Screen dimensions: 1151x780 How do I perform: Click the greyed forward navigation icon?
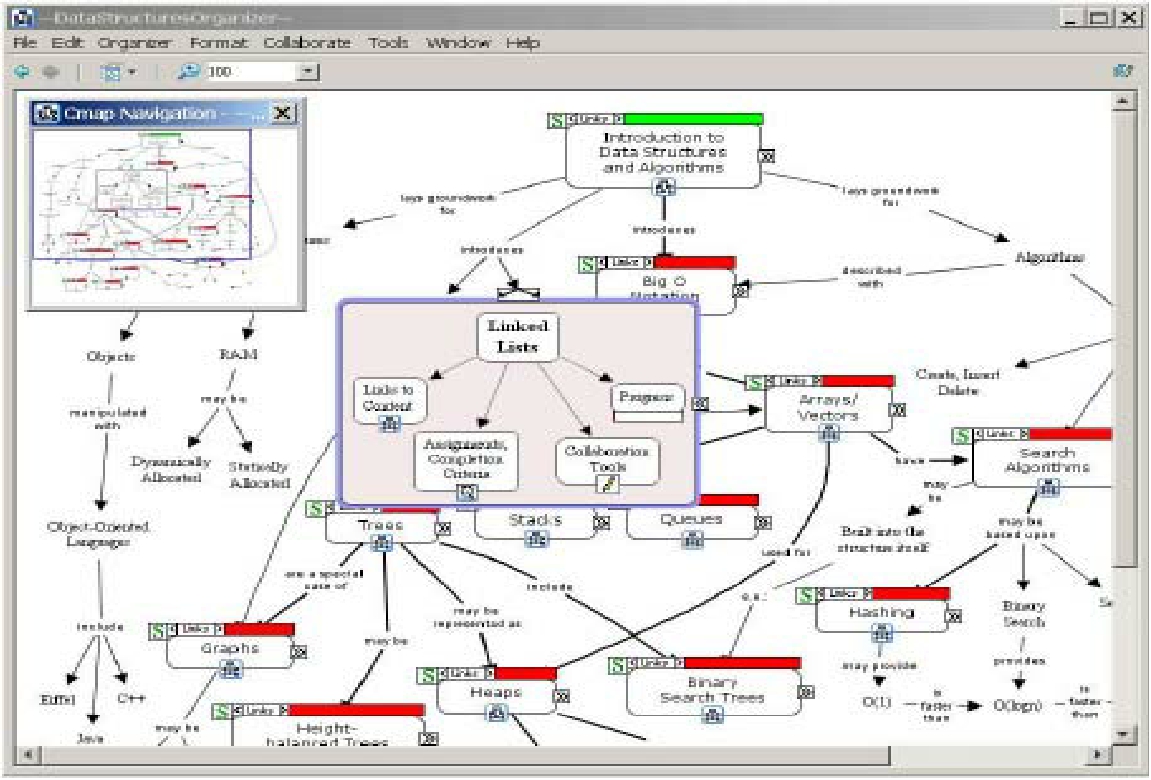point(50,71)
